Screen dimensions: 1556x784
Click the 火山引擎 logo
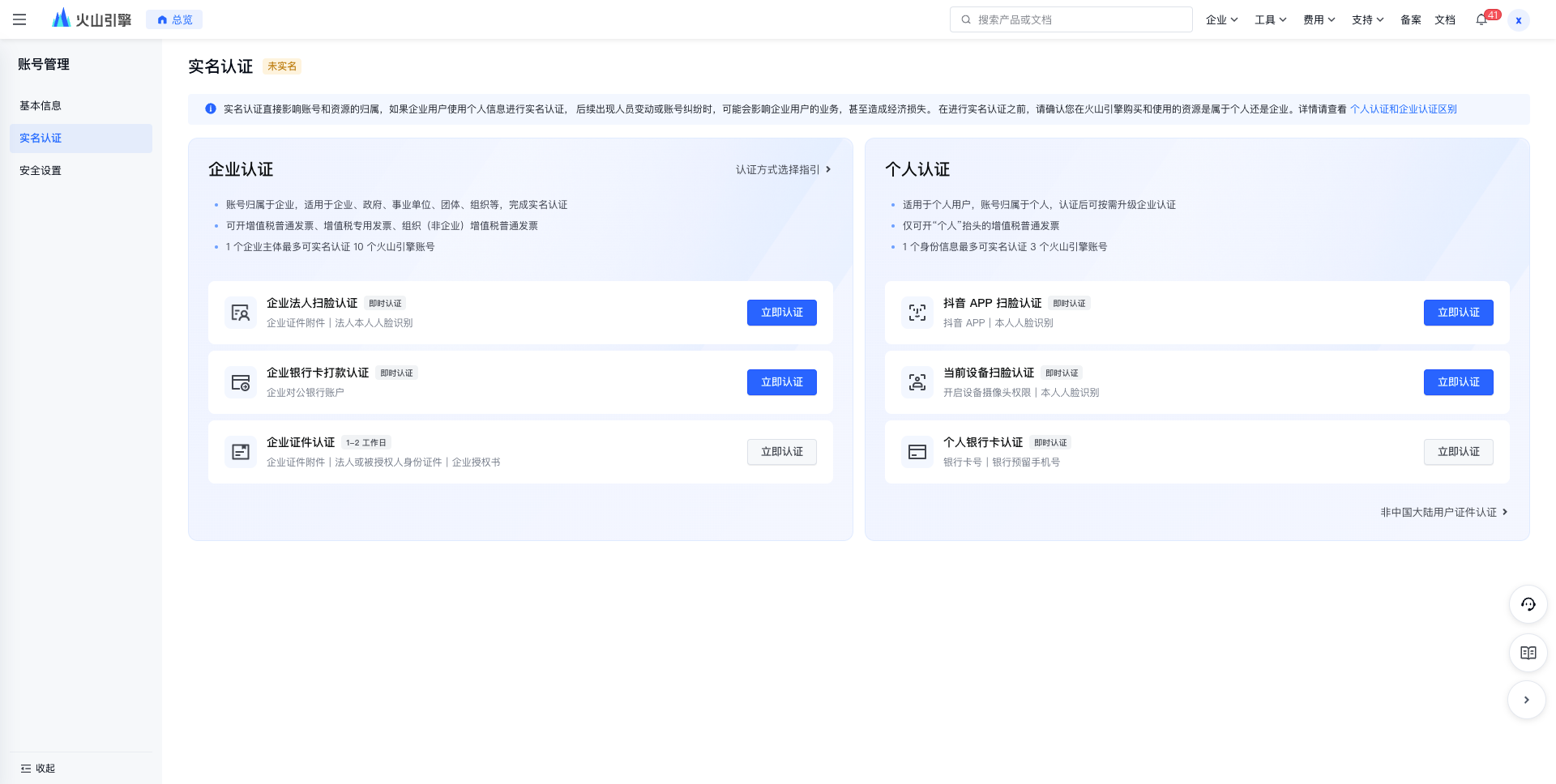[92, 19]
